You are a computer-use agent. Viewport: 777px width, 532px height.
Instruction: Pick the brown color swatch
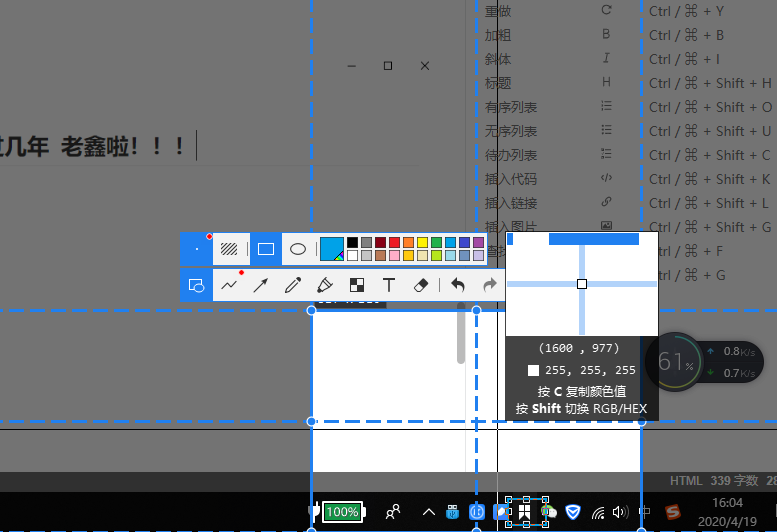[380, 256]
